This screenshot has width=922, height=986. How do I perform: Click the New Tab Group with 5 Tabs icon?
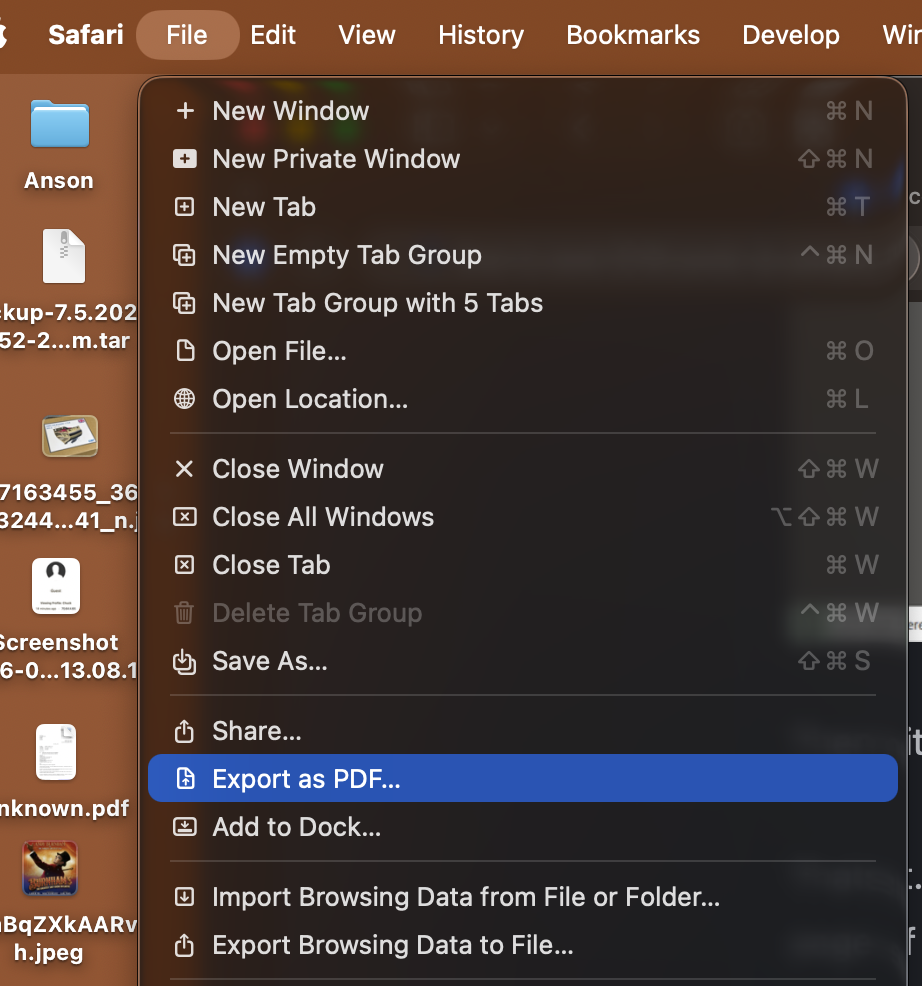(x=184, y=303)
